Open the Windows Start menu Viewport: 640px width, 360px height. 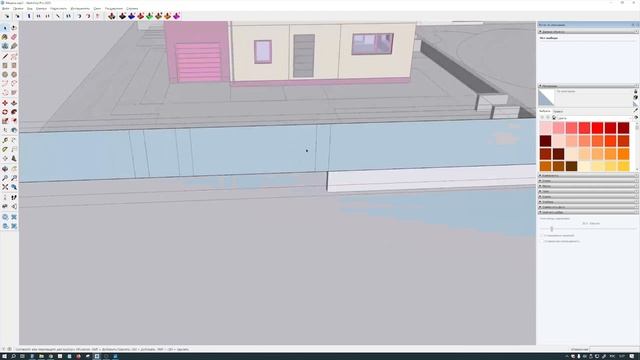[4, 356]
